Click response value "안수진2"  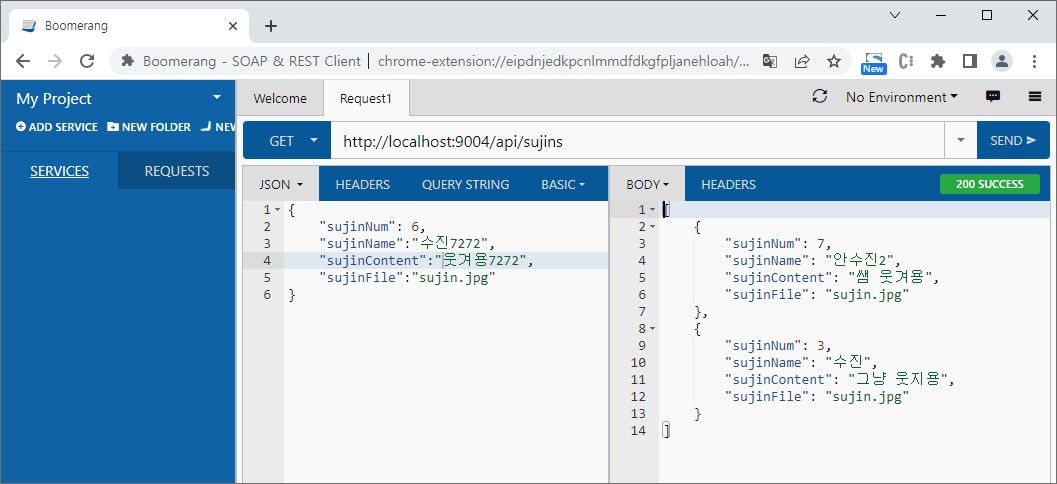click(x=863, y=260)
